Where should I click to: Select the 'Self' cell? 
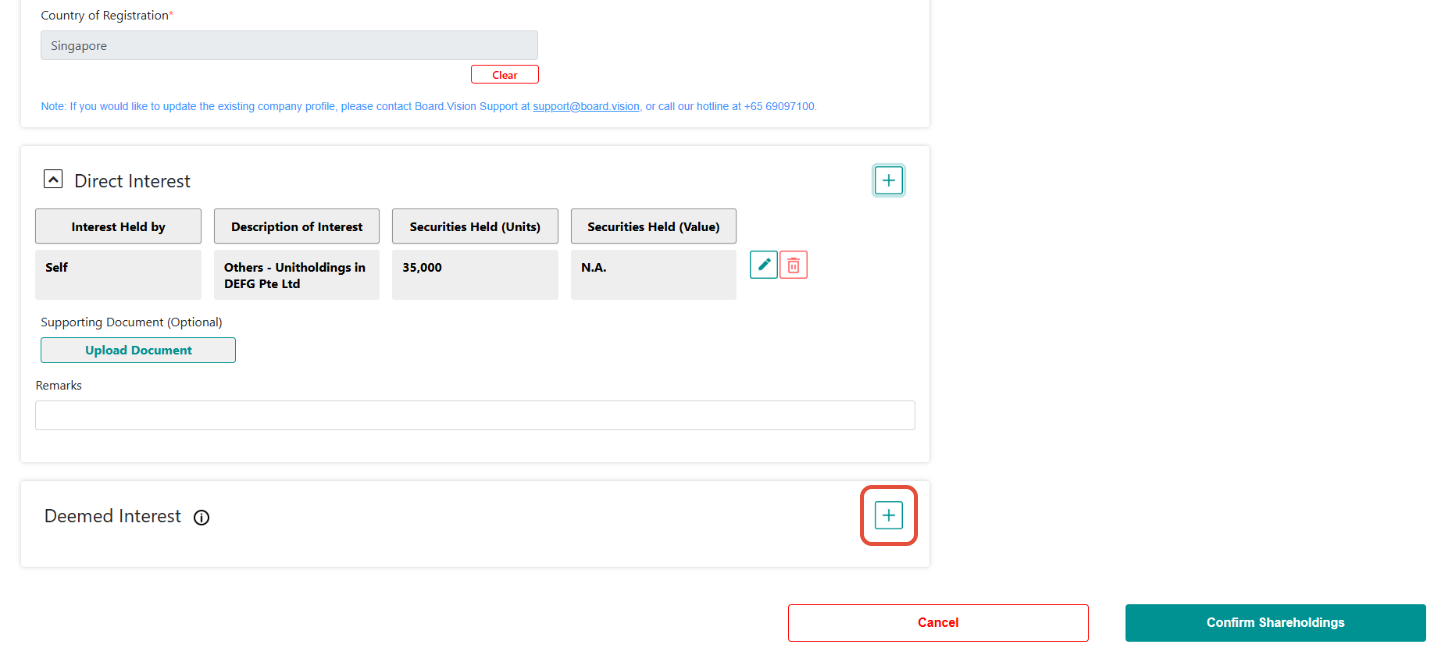click(x=118, y=275)
